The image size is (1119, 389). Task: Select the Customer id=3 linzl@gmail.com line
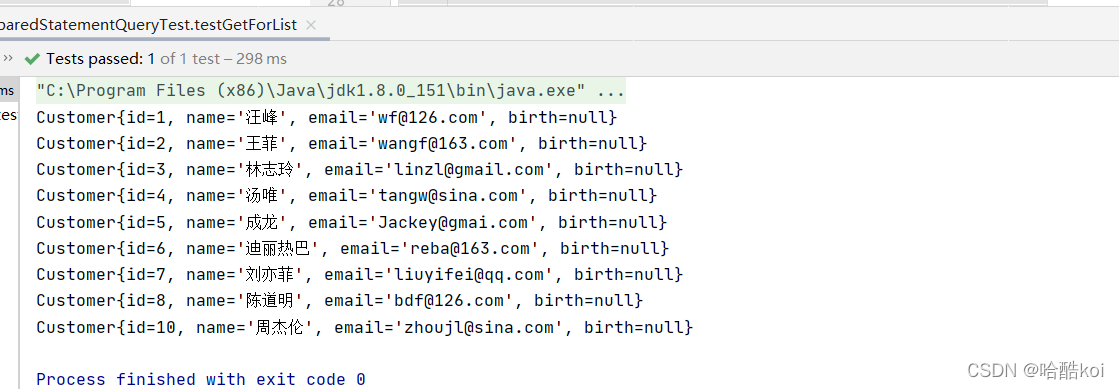pyautogui.click(x=360, y=170)
